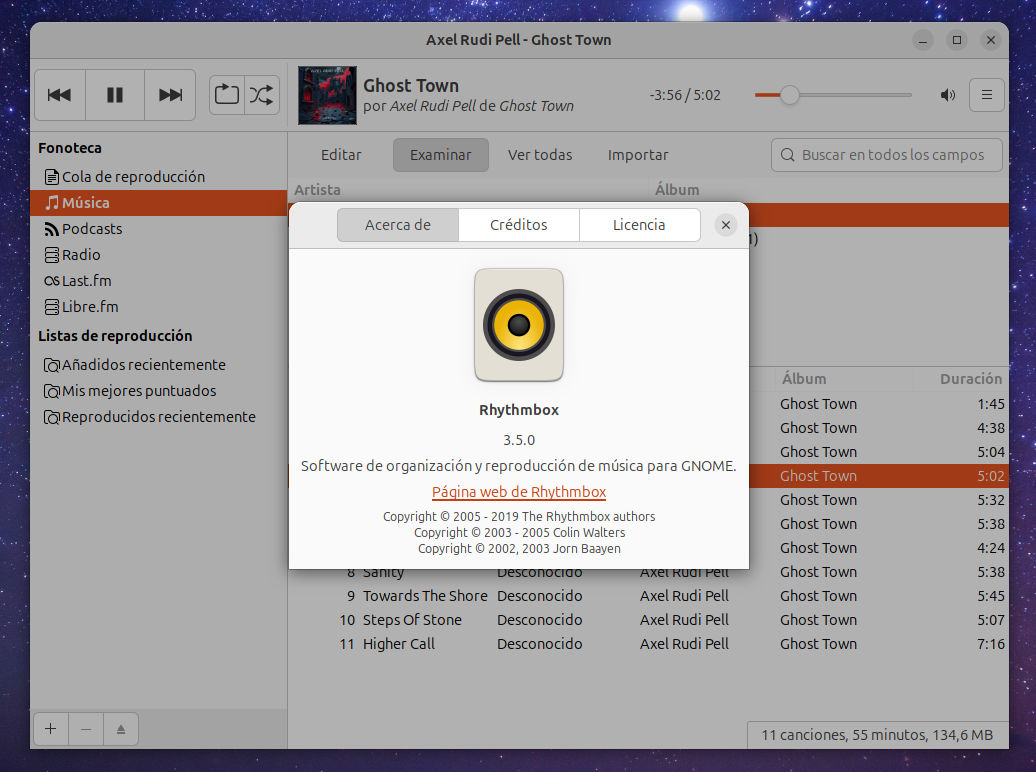The image size is (1036, 772).
Task: Select Música in the Fonoteca sidebar
Action: point(159,203)
